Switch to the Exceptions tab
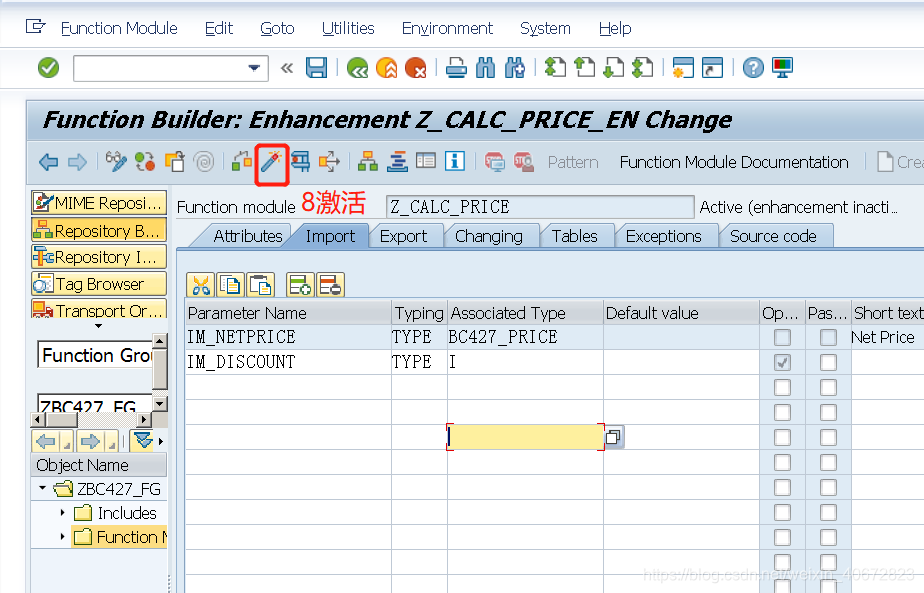 pyautogui.click(x=664, y=236)
